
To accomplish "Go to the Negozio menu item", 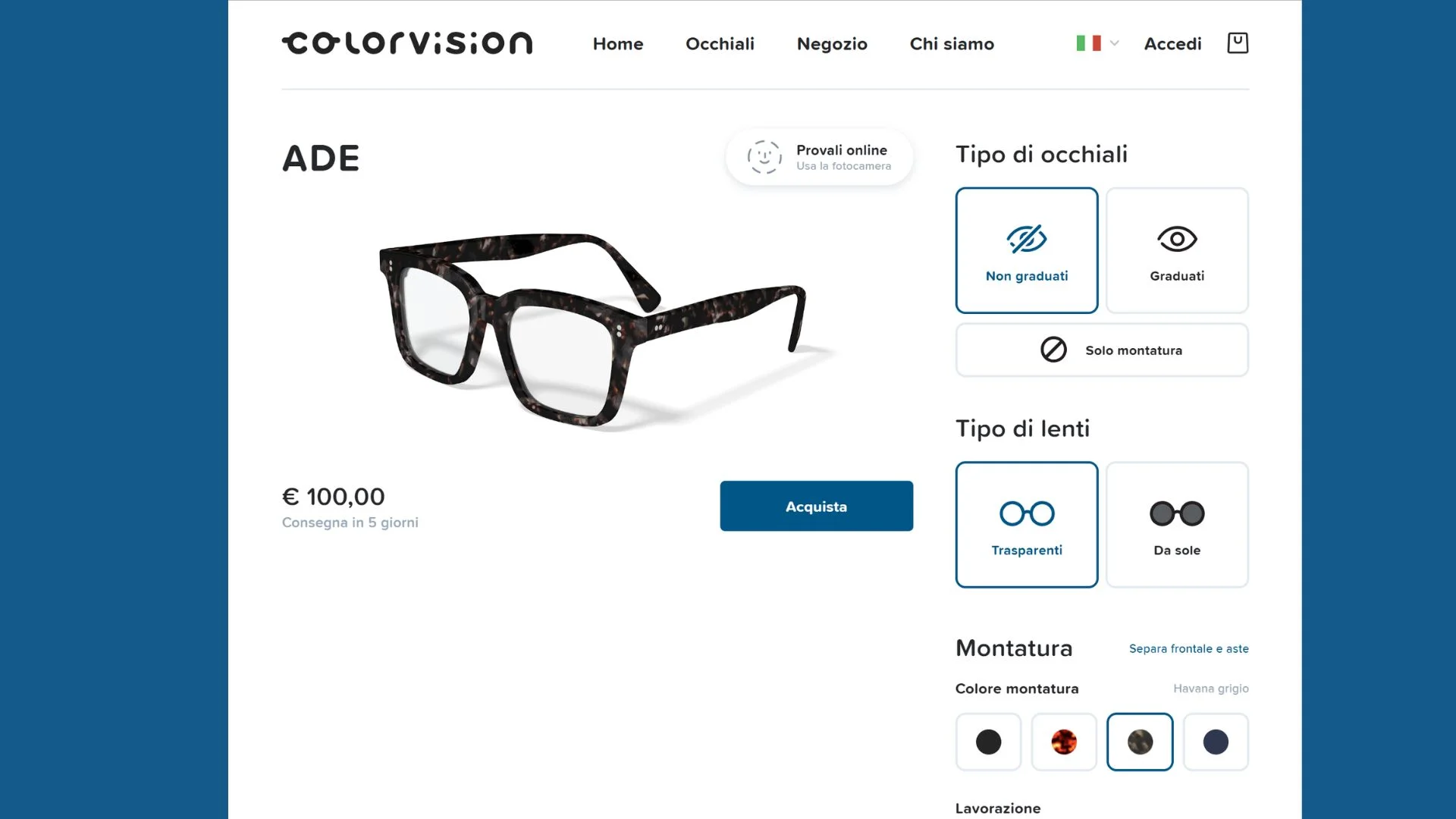I will pyautogui.click(x=832, y=44).
